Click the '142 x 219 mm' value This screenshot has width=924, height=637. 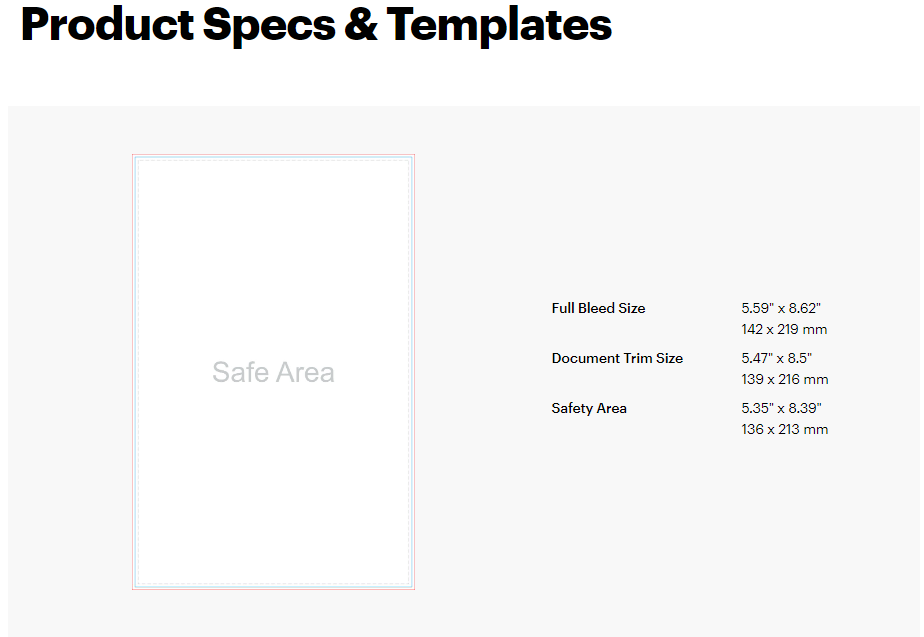[x=784, y=329]
